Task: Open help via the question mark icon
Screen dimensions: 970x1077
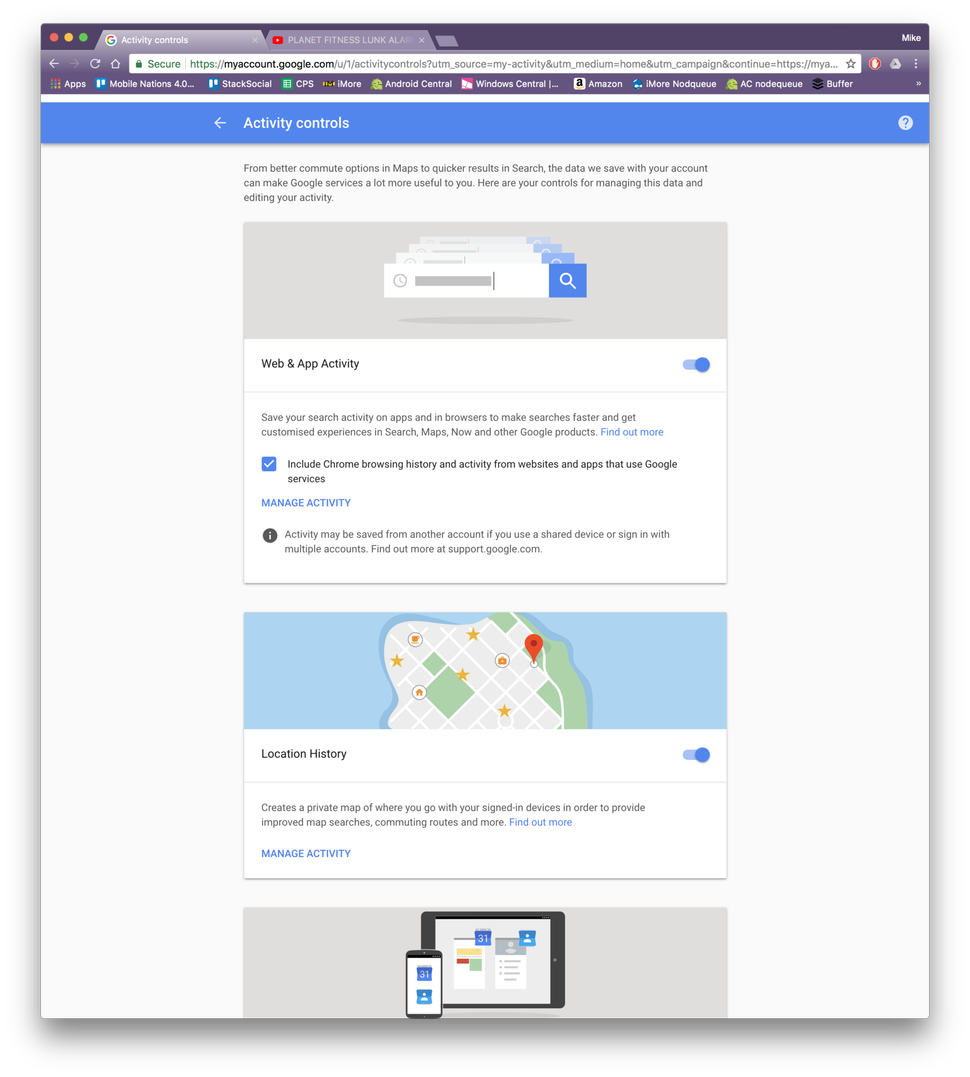Action: pyautogui.click(x=905, y=123)
